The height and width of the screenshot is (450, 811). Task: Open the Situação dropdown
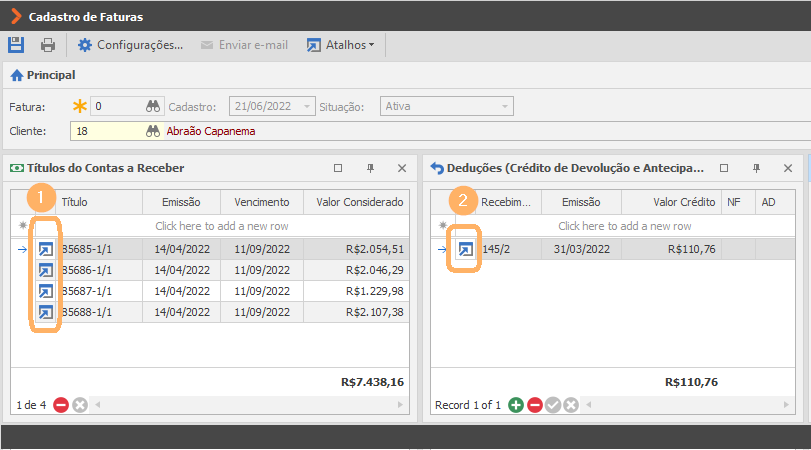tap(505, 107)
